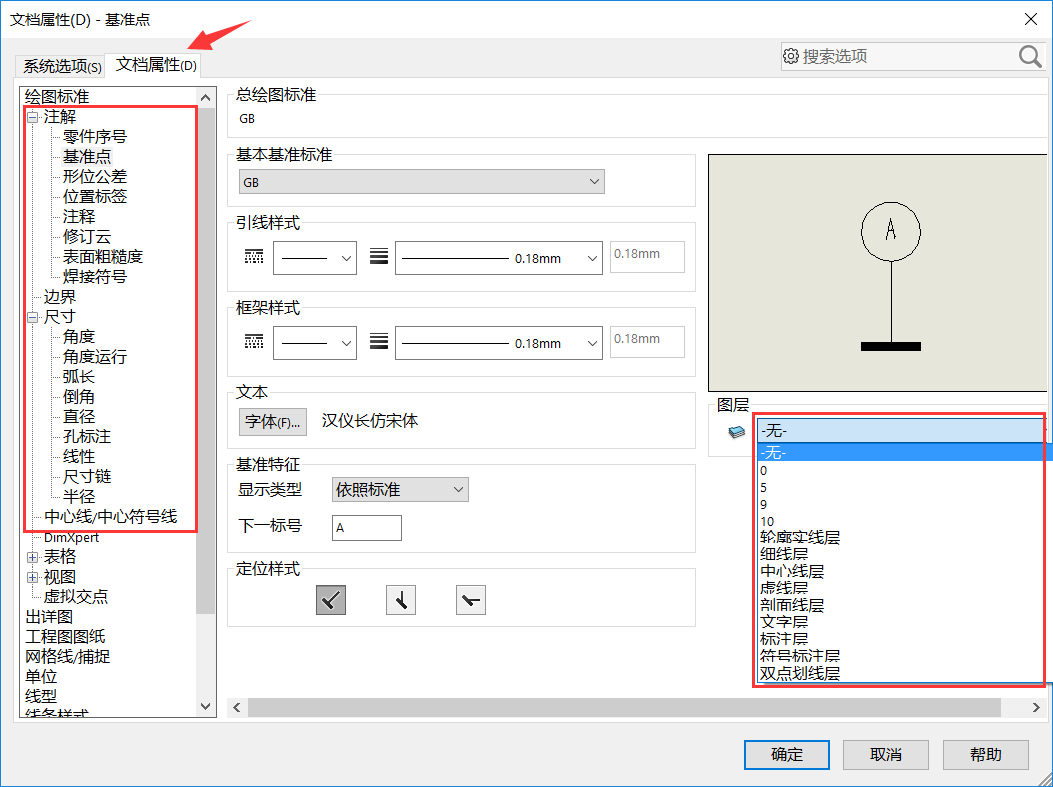Select 表面粗糙度 in the tree
The width and height of the screenshot is (1053, 787).
[x=103, y=257]
